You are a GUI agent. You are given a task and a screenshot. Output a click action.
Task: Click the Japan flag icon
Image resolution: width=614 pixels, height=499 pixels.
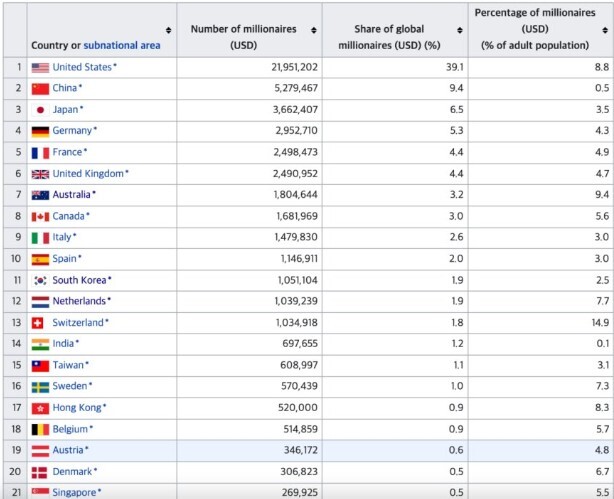click(40, 109)
